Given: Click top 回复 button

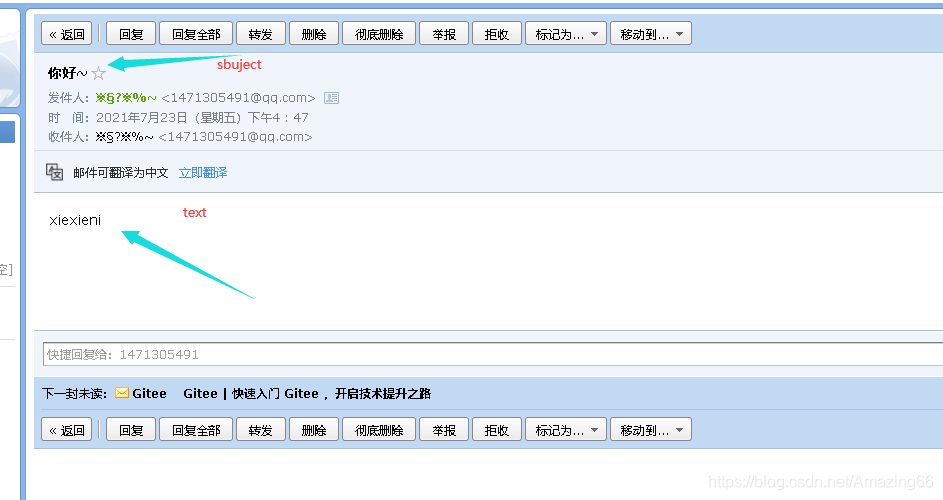Looking at the screenshot, I should tap(131, 34).
